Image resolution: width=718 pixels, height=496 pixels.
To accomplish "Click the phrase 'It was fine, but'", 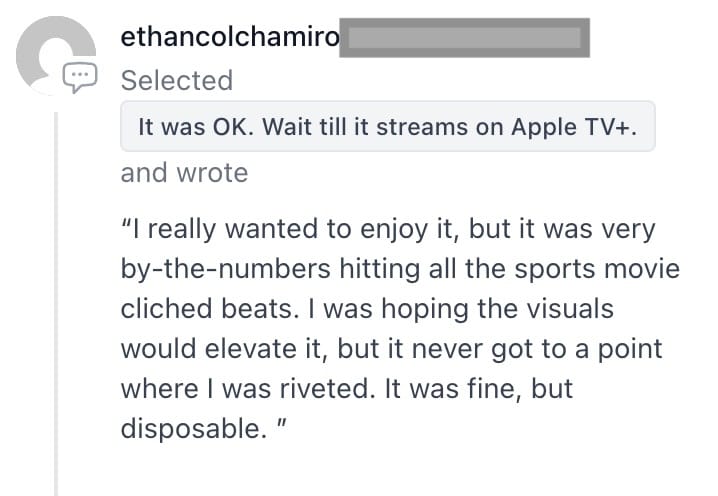I will coord(488,389).
